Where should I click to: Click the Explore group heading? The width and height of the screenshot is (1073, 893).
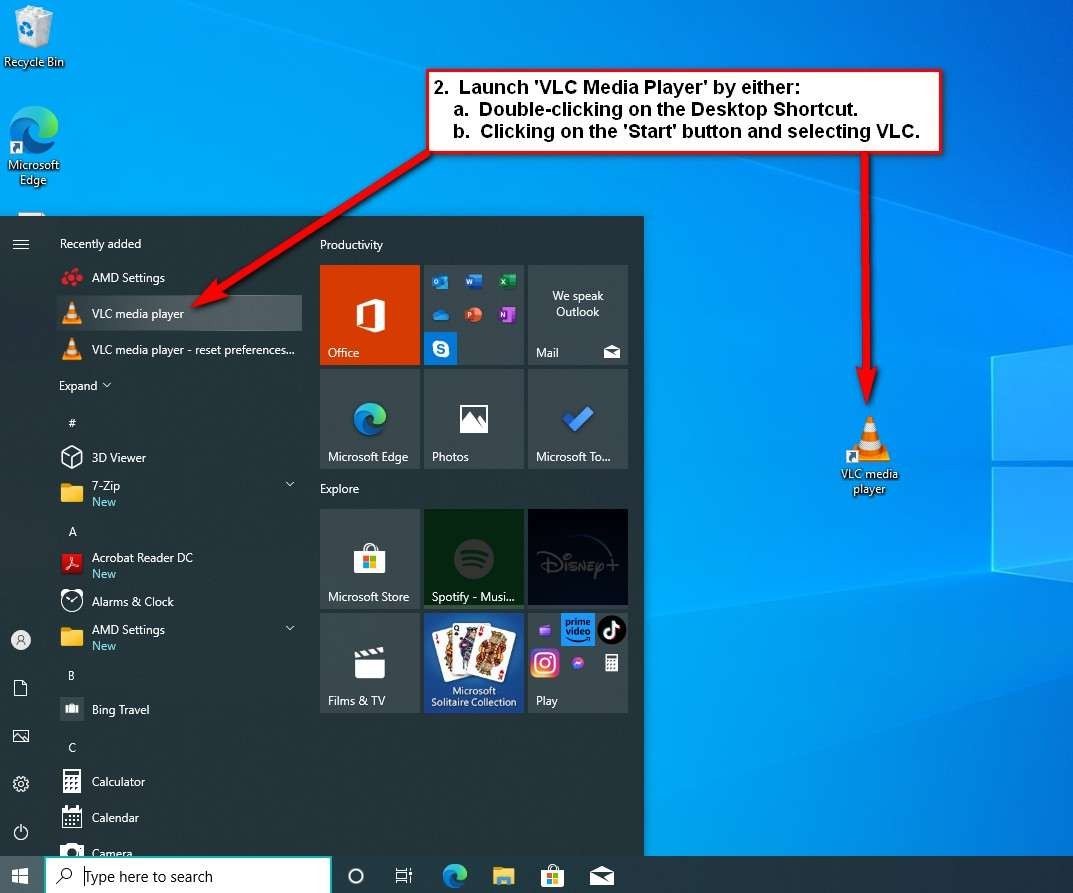(x=339, y=489)
